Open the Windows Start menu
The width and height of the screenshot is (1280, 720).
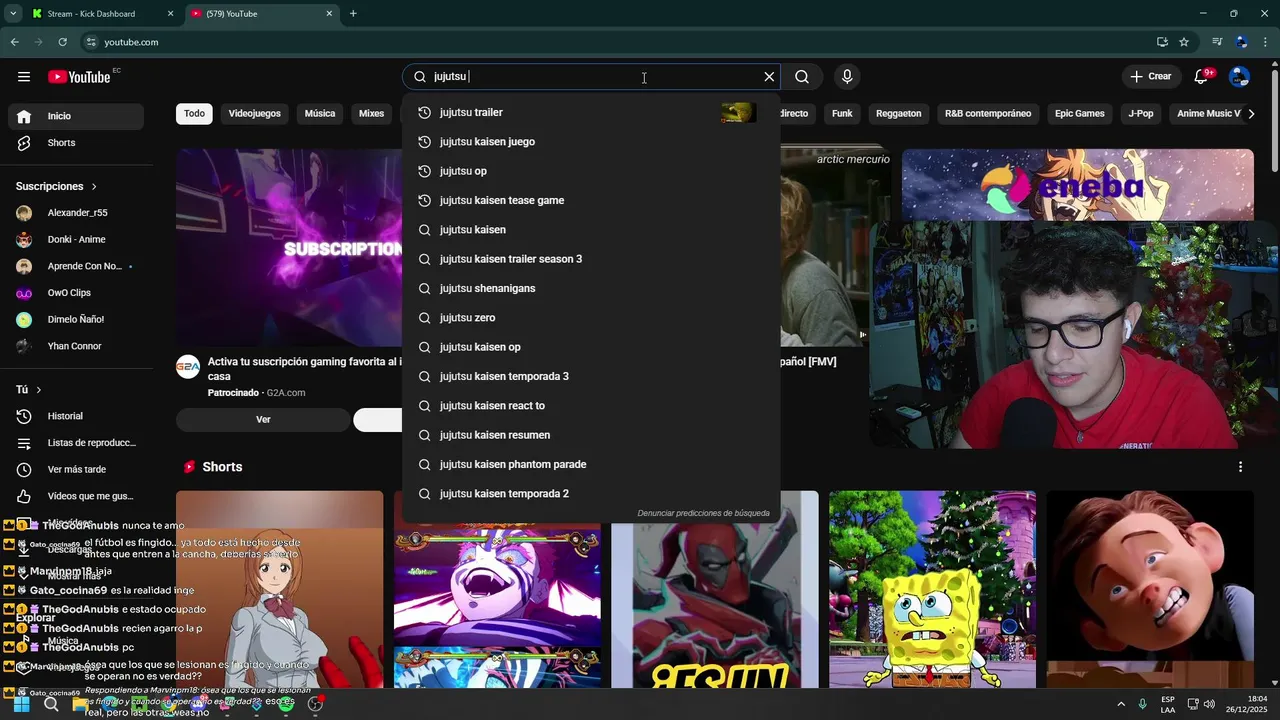point(21,704)
